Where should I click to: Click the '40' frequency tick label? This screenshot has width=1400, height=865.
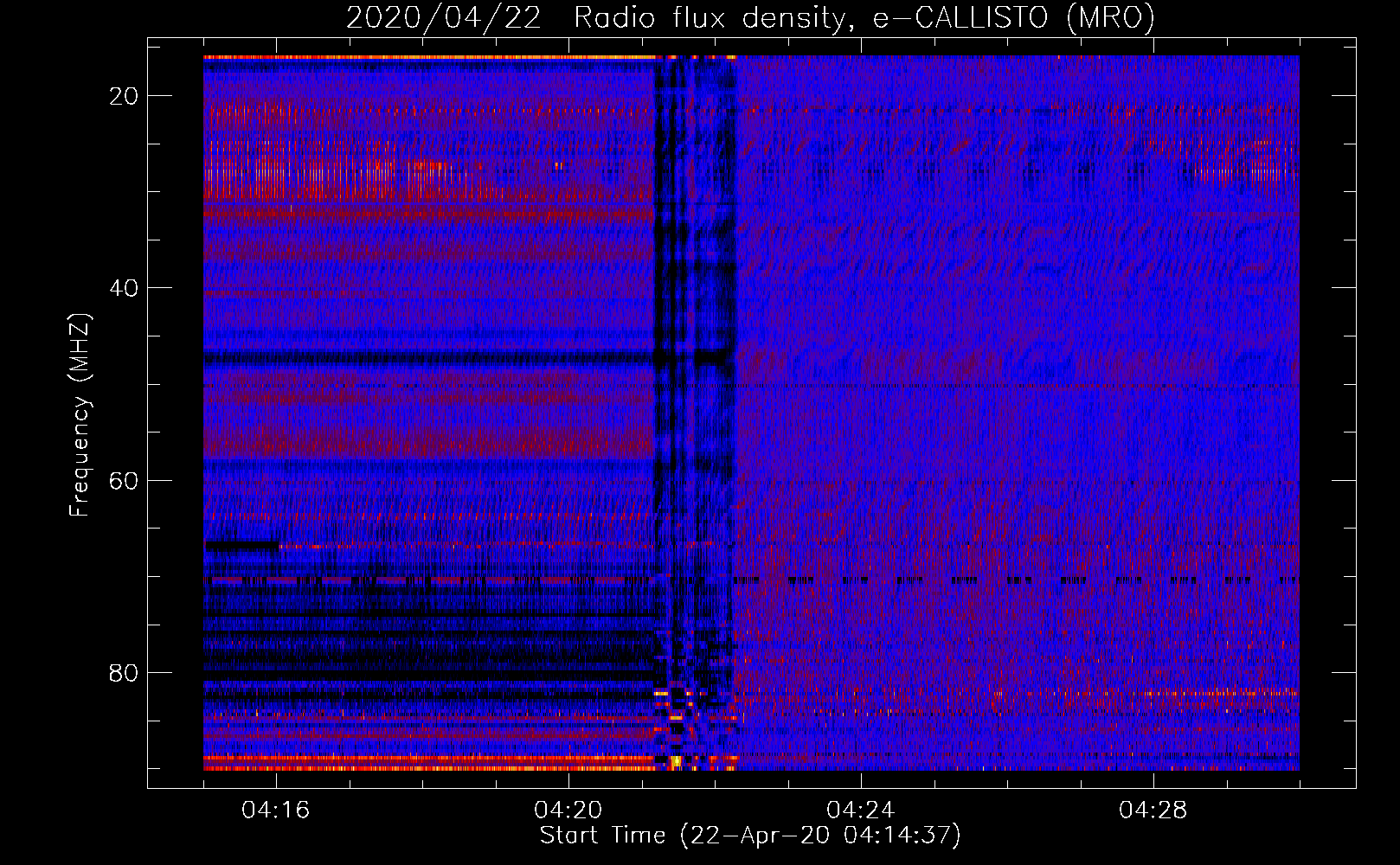coord(124,288)
